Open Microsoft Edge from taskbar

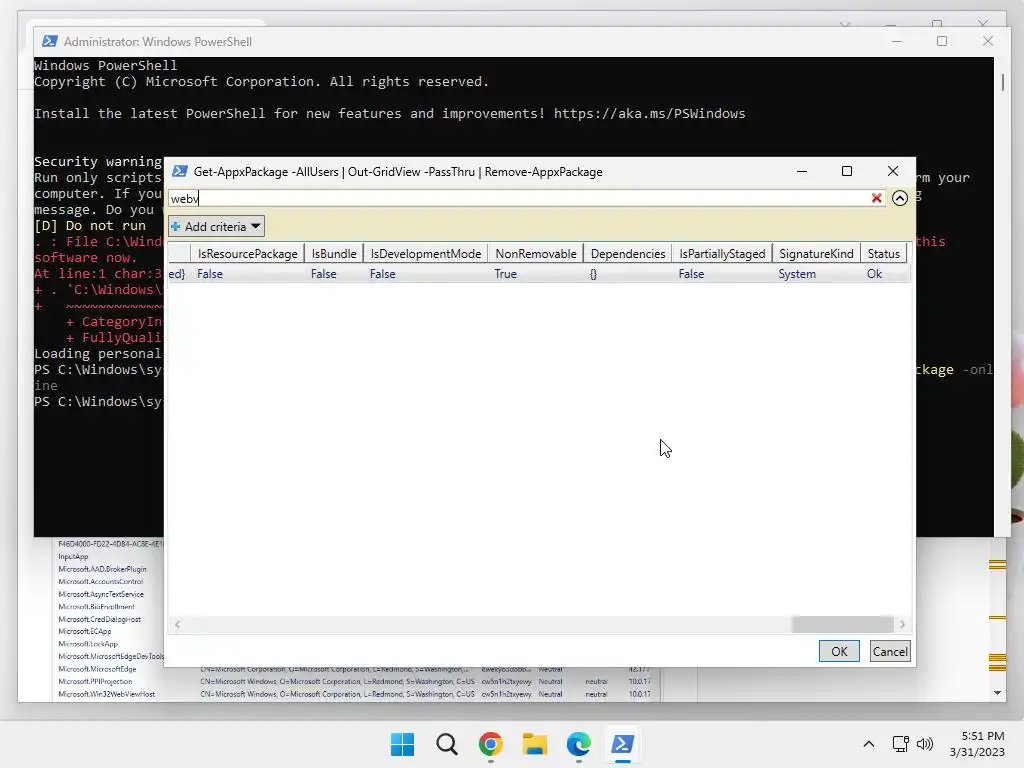(579, 744)
